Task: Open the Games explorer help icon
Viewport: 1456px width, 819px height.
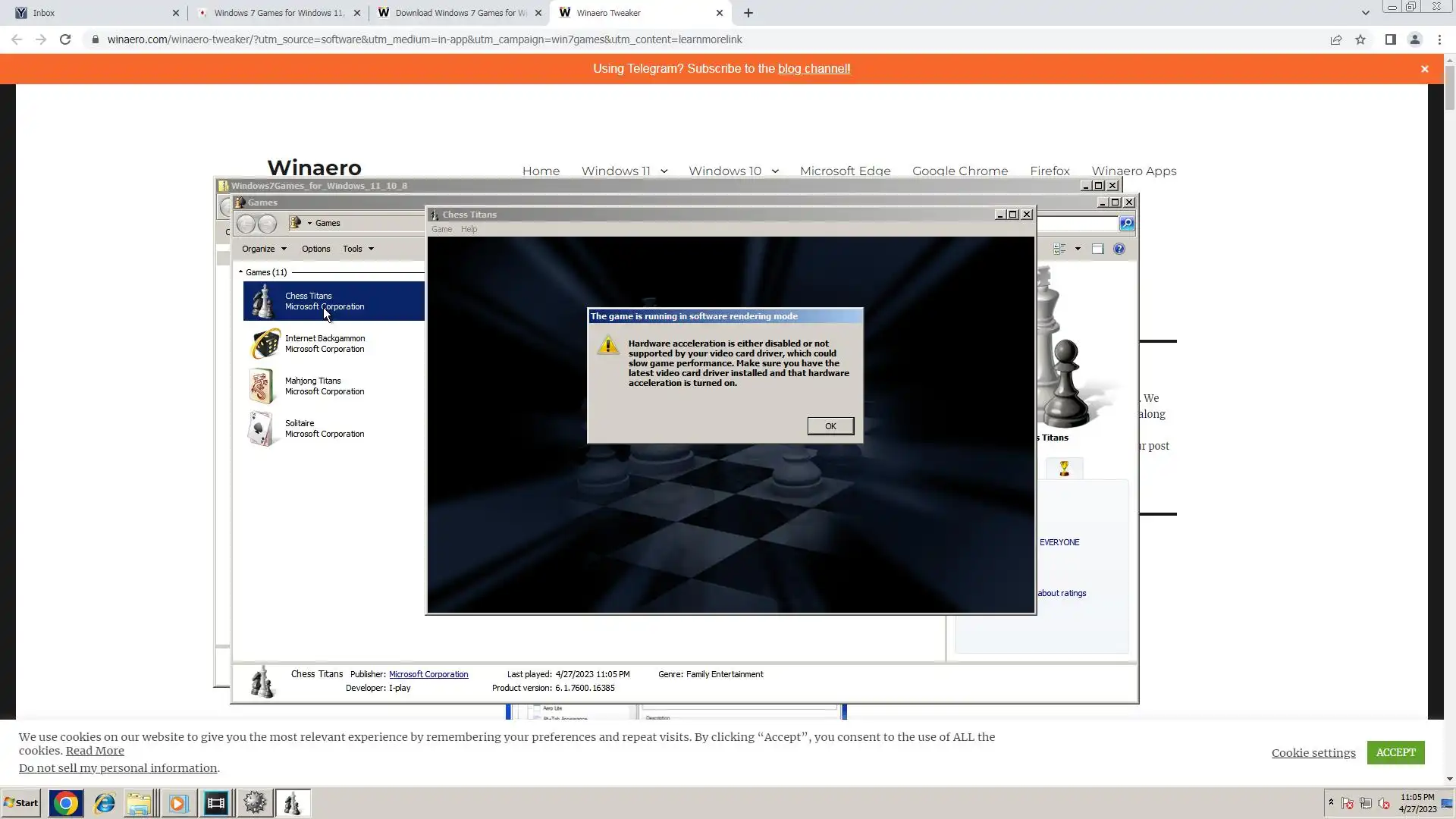Action: click(x=1119, y=249)
